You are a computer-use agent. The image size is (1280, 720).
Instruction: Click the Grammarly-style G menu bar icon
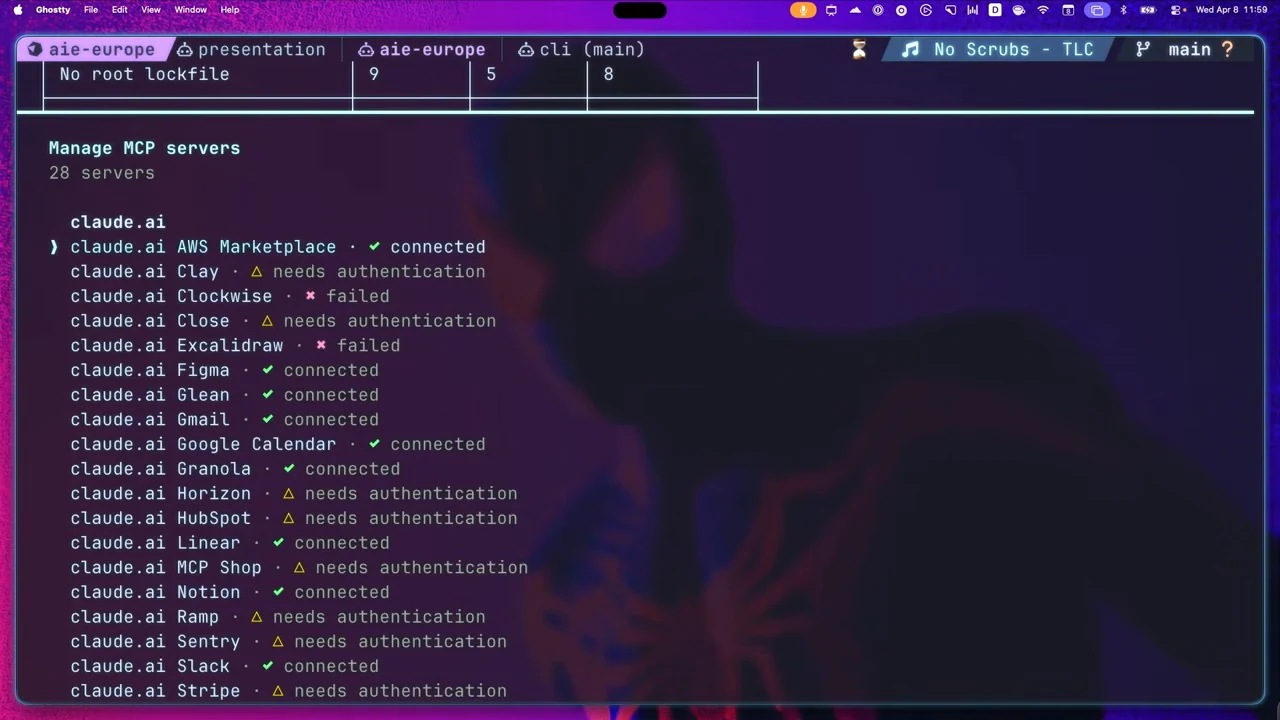[x=926, y=10]
